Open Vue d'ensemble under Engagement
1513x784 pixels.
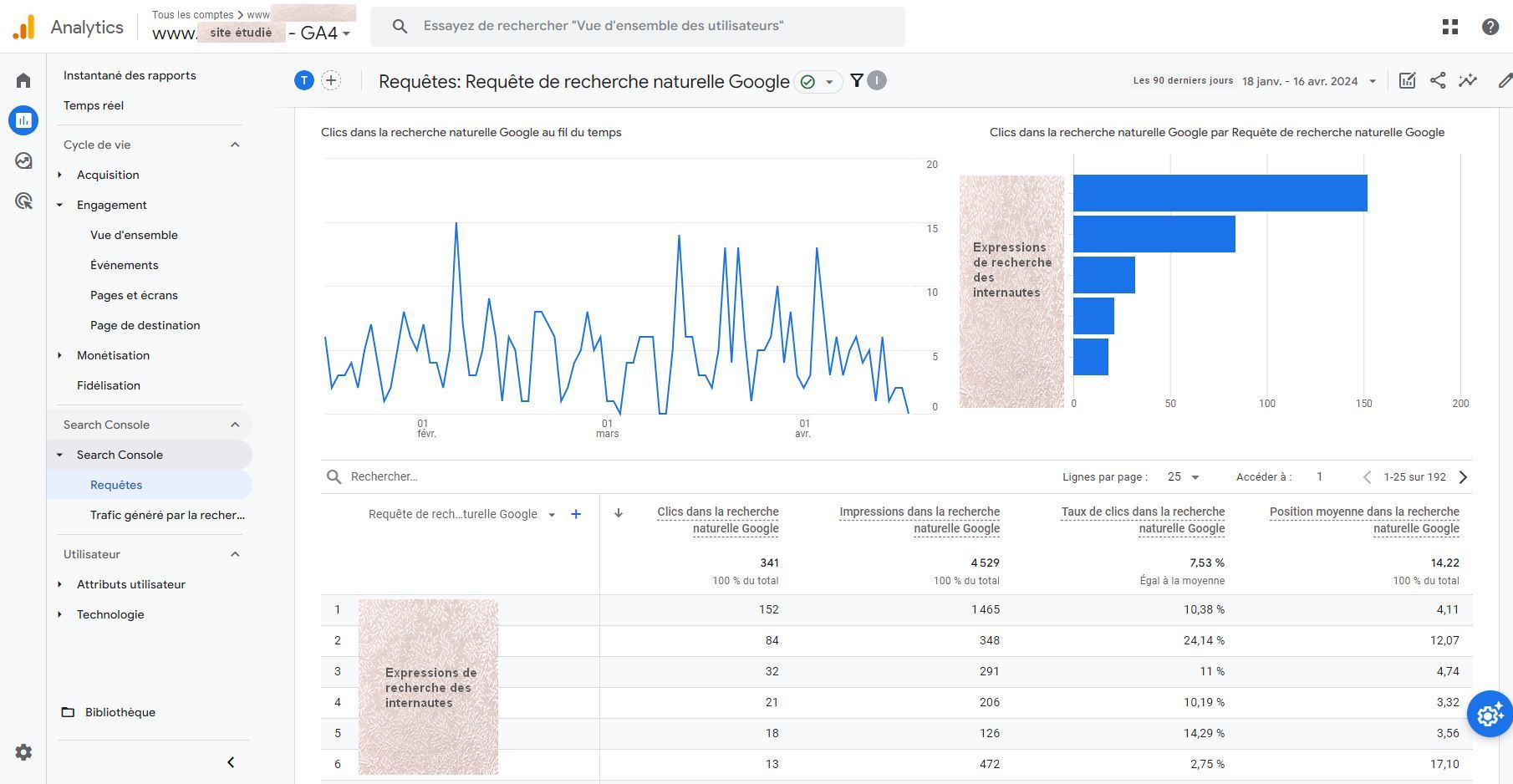134,235
